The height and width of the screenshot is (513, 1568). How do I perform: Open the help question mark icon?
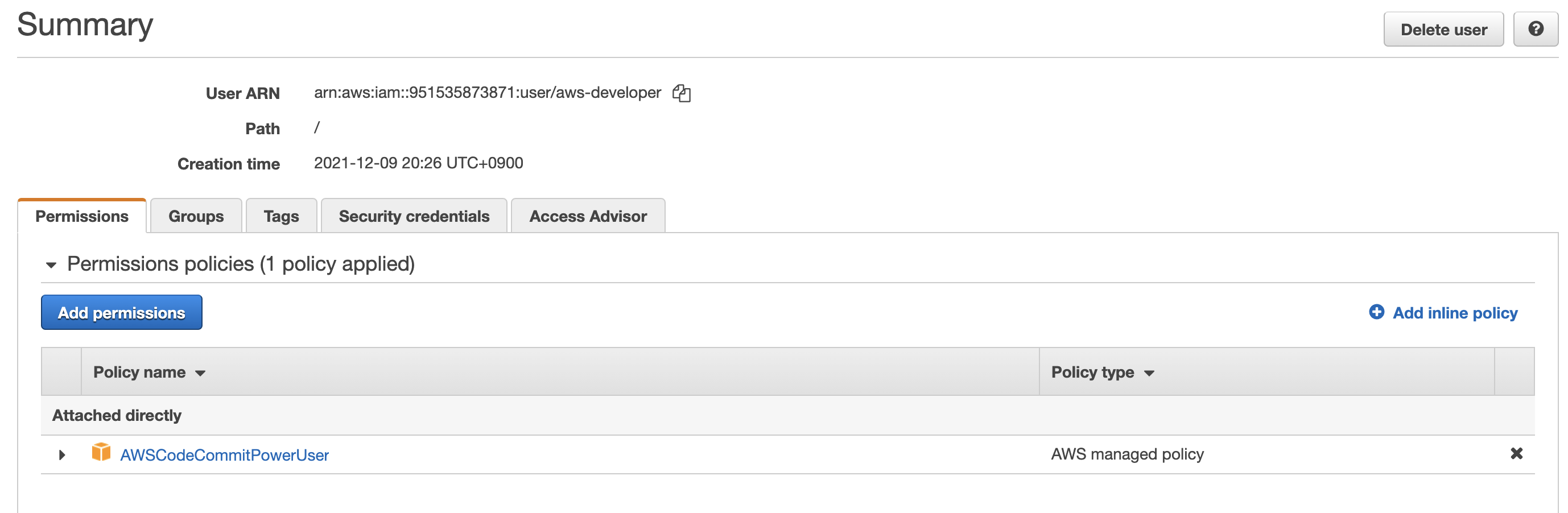tap(1535, 29)
